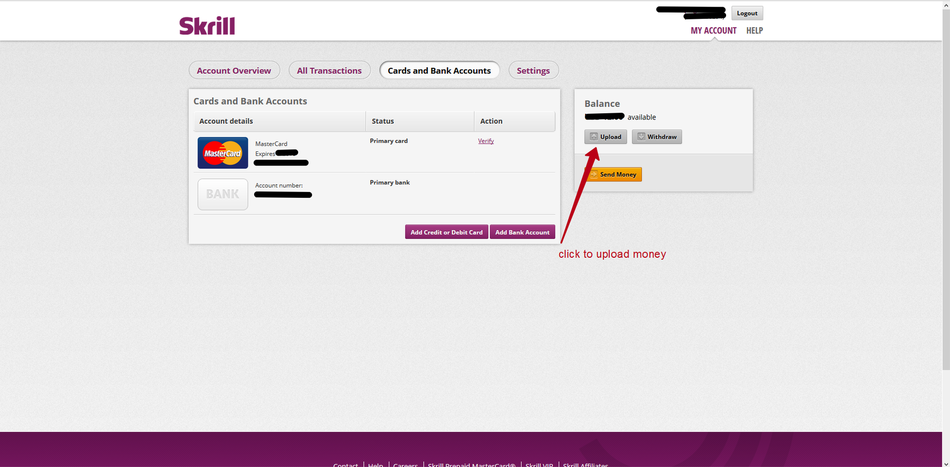Click the 'Cards and Bank Accounts' panel heading

[x=250, y=101]
